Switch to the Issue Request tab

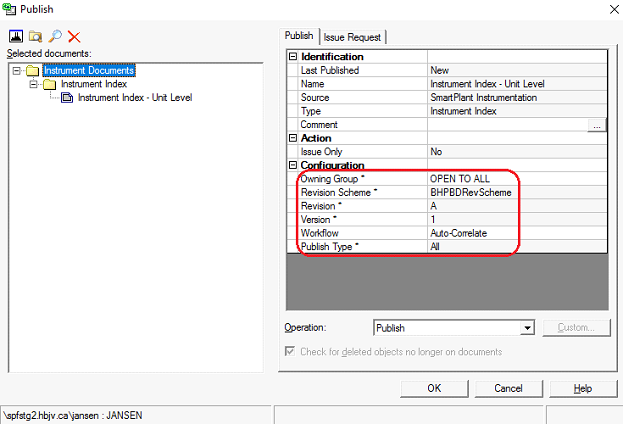[x=352, y=37]
